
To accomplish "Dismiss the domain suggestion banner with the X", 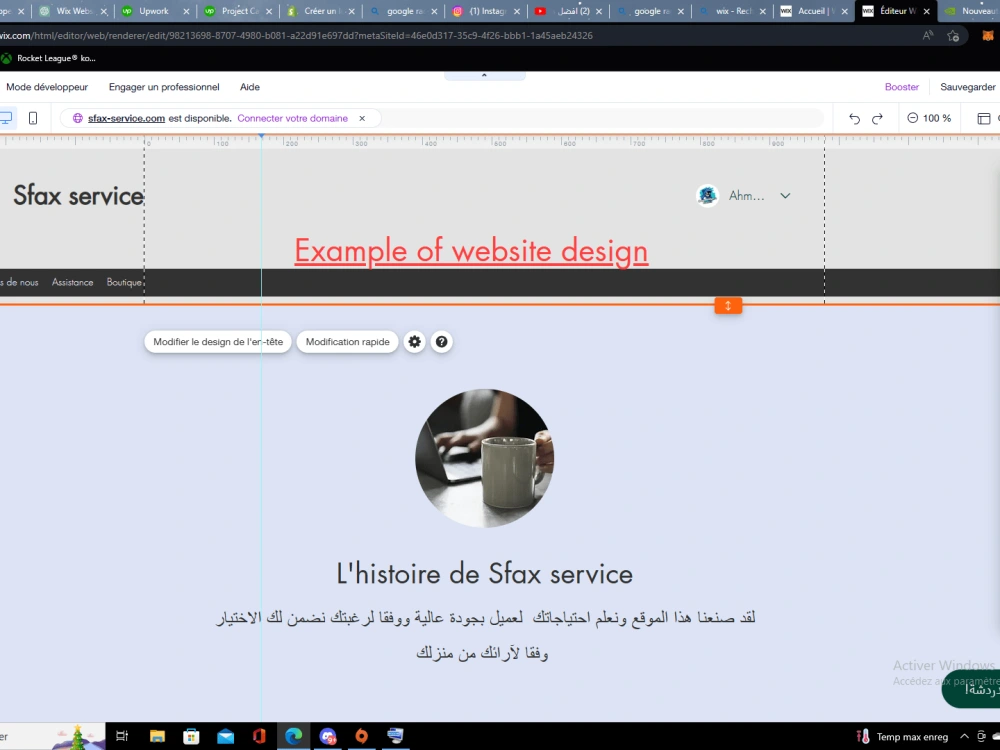I will [361, 117].
